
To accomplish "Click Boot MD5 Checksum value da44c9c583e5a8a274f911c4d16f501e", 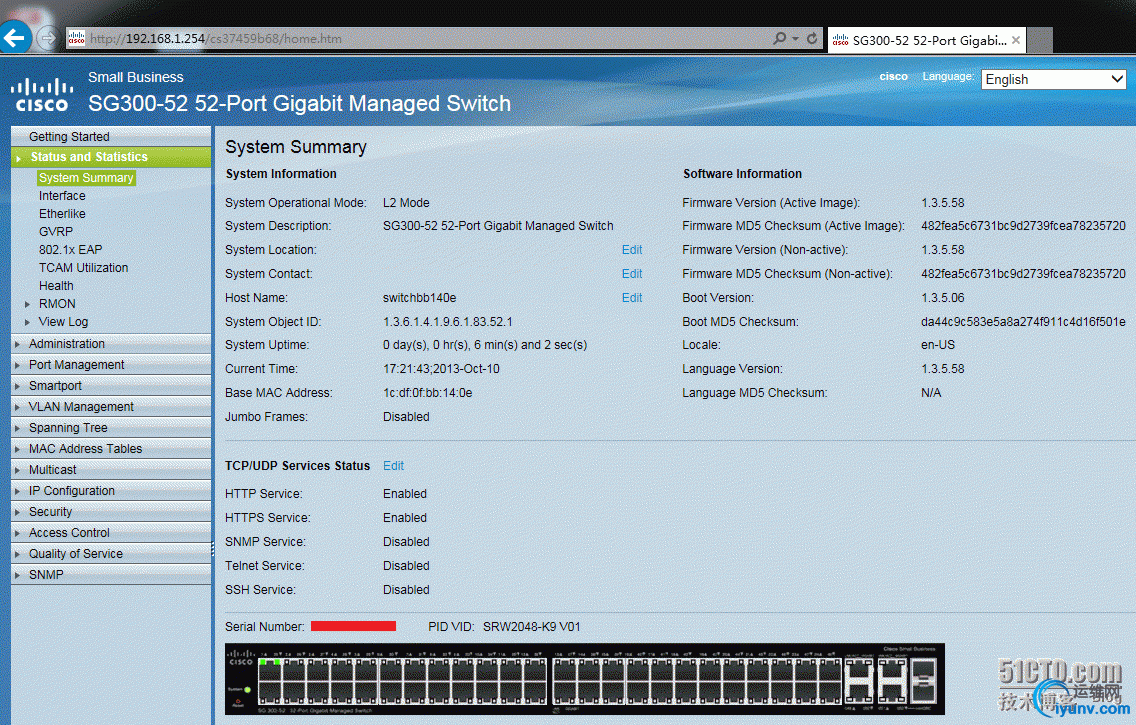I will tap(1023, 322).
